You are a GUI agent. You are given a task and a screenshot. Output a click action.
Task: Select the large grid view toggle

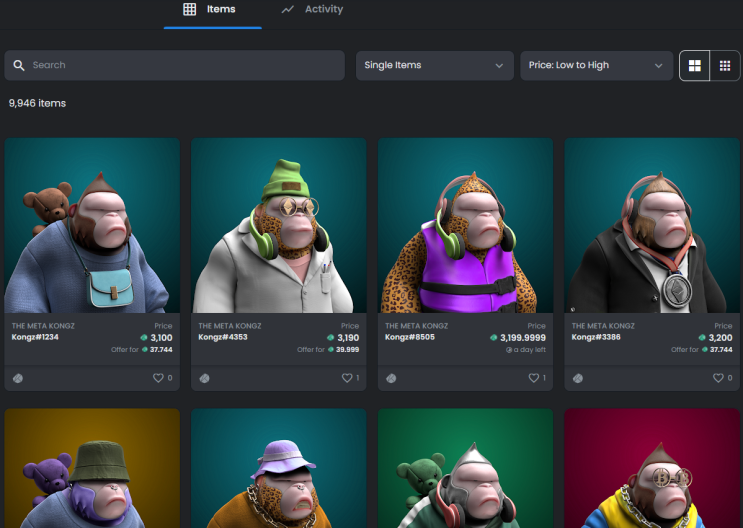click(x=695, y=65)
